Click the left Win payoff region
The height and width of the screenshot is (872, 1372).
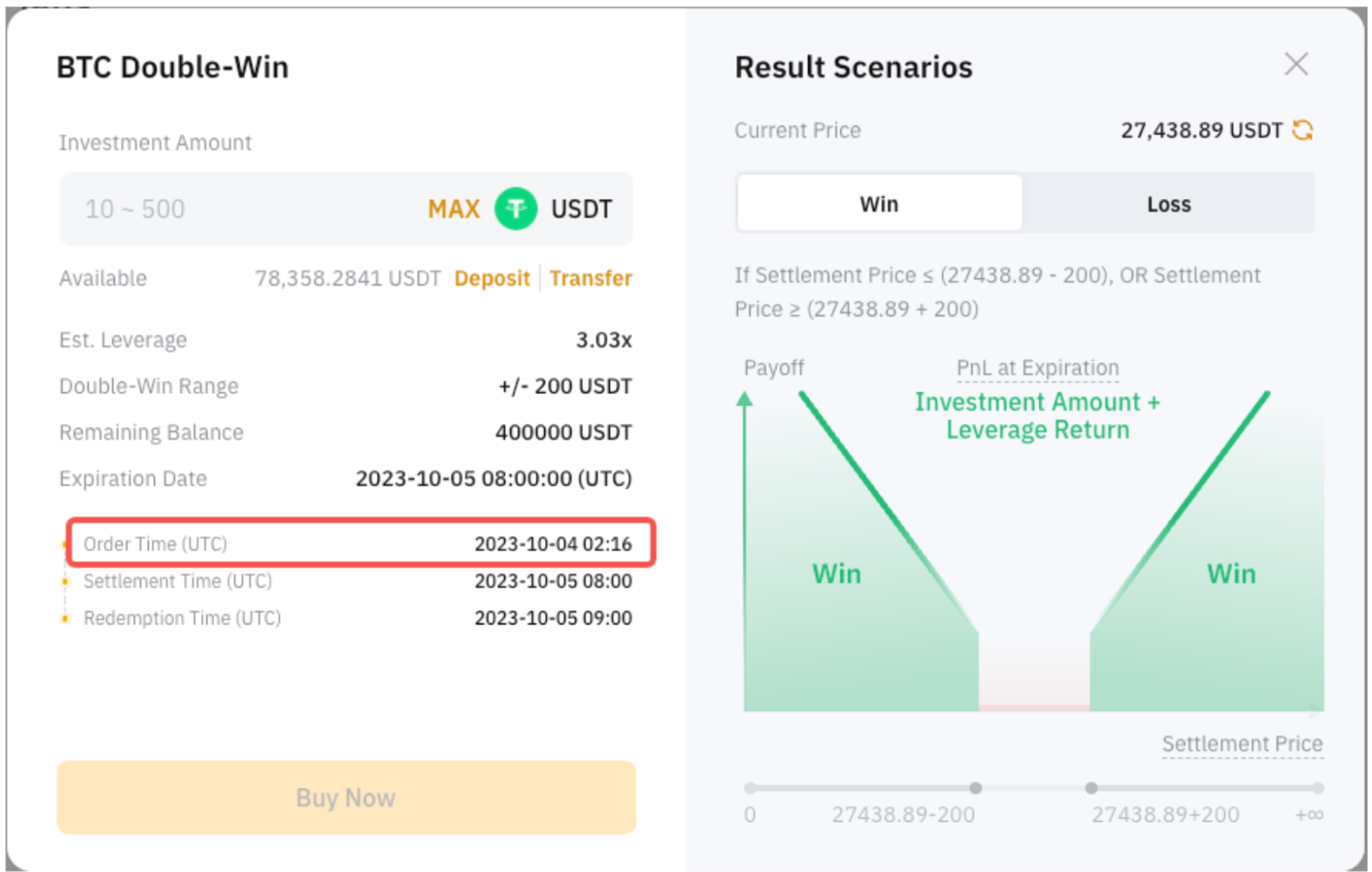pos(837,574)
